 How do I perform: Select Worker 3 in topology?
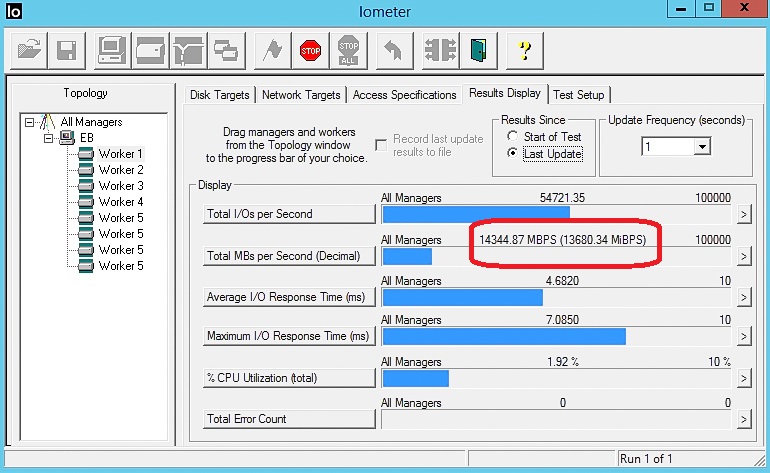point(121,186)
